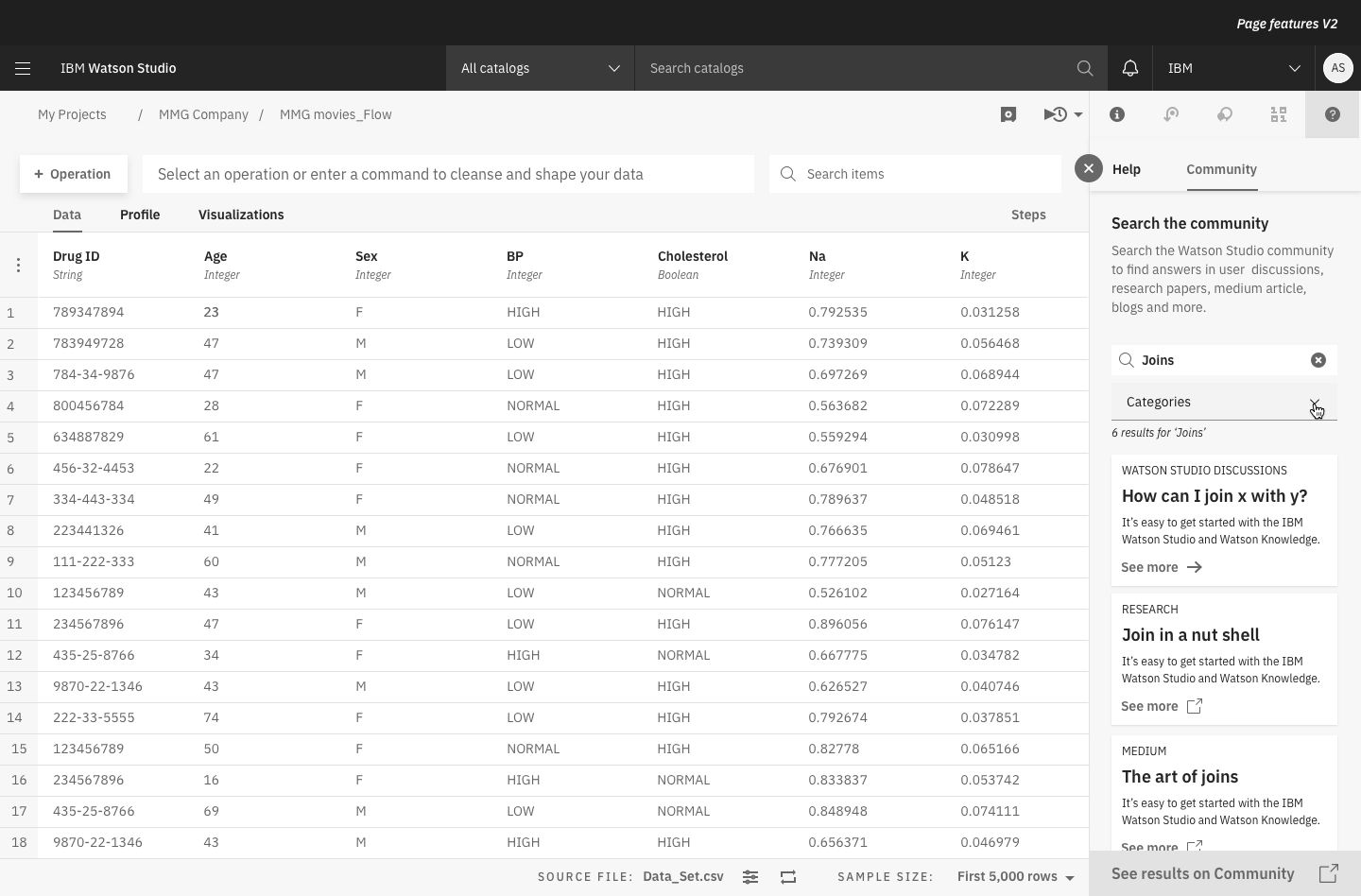Clear the Joins community search text
The image size is (1361, 896).
(x=1318, y=360)
